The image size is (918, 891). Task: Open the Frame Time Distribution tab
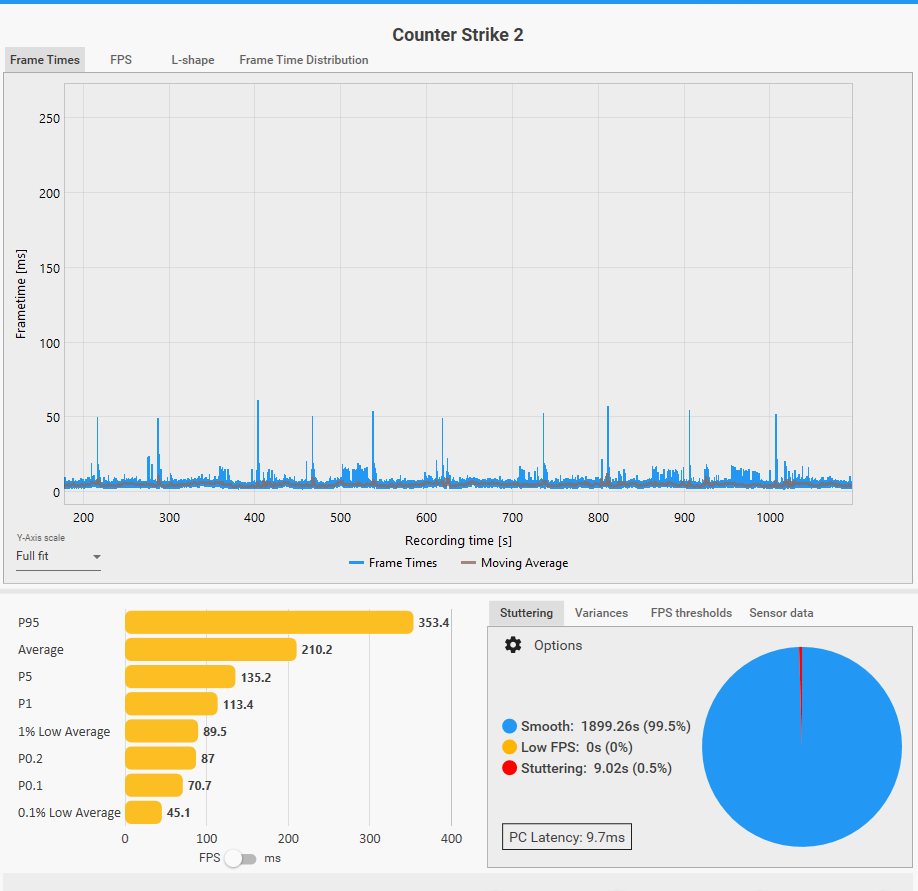303,60
